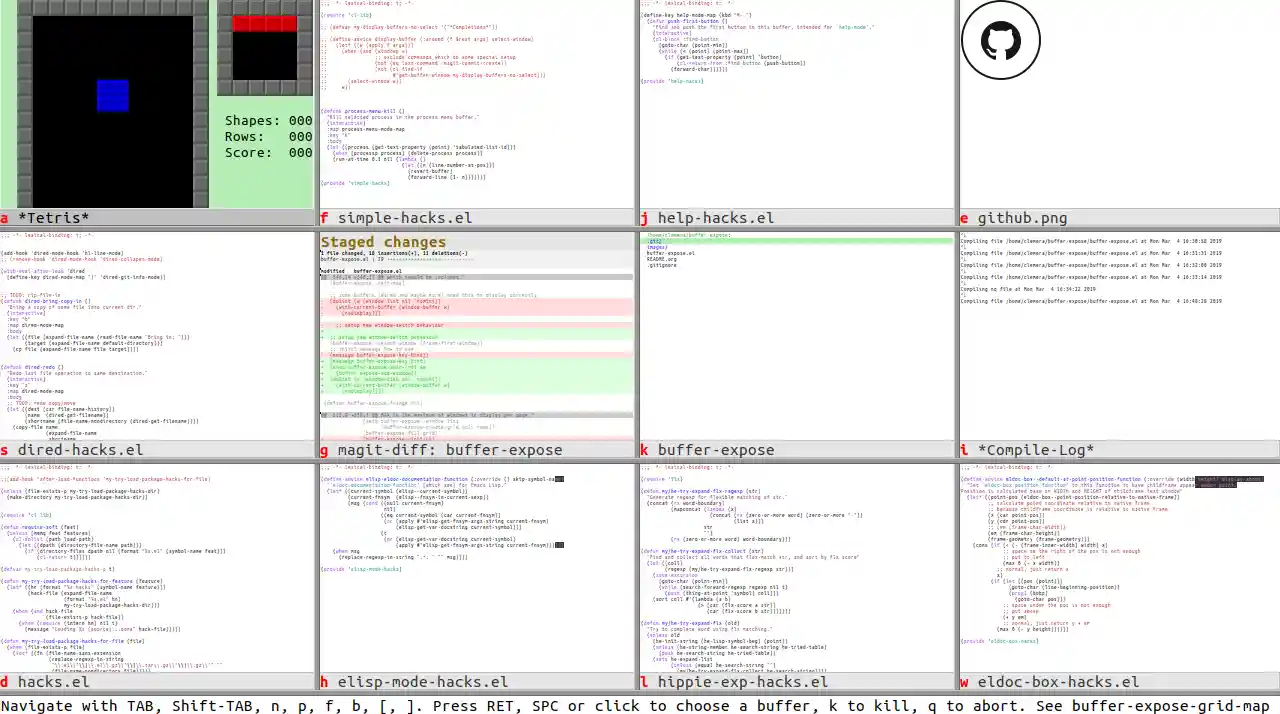Viewport: 1280px width, 714px height.
Task: Click the "i" badge on *Compile-Log* modeline
Action: pyautogui.click(x=965, y=450)
